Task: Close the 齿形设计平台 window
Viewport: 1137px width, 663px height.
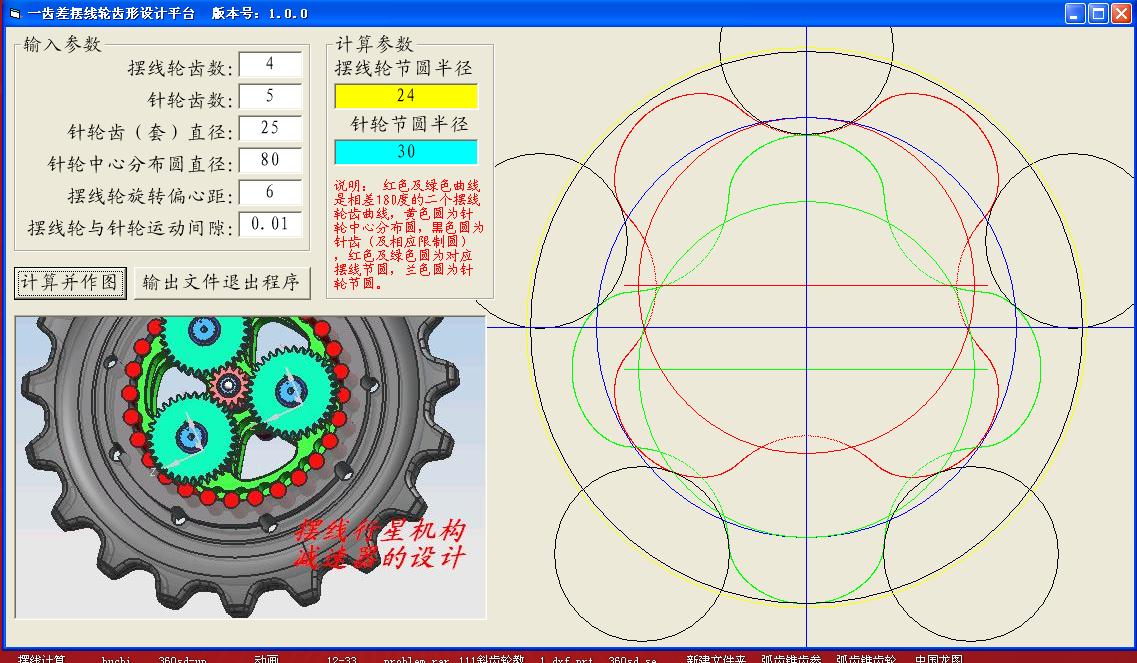Action: [x=1122, y=13]
